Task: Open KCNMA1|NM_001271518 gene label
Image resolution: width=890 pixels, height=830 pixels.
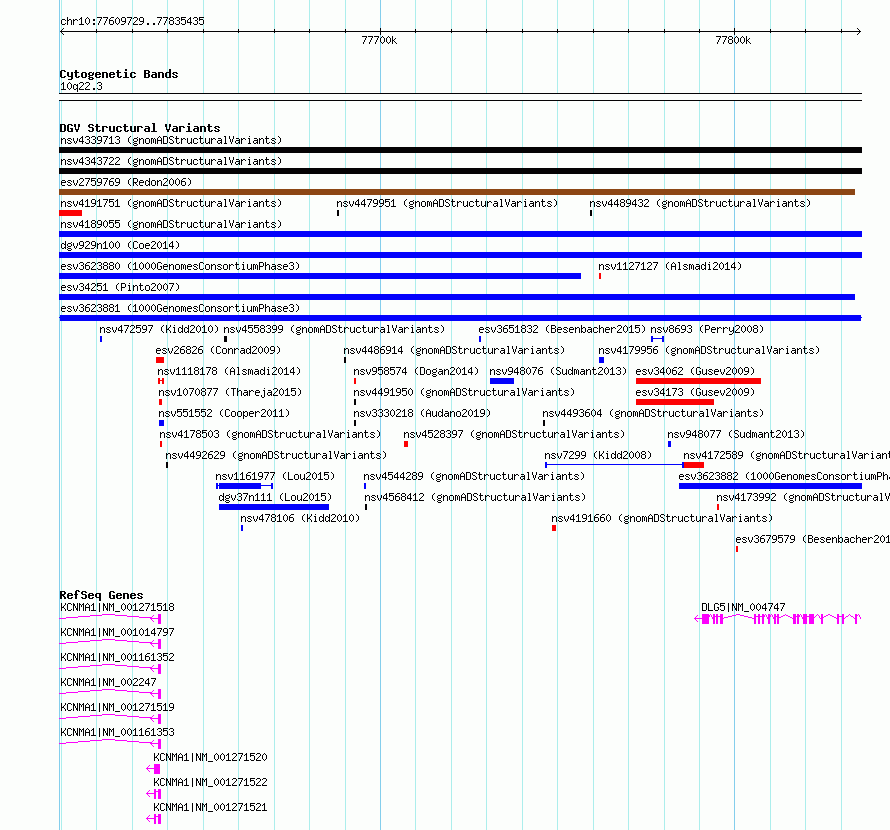Action: 117,607
